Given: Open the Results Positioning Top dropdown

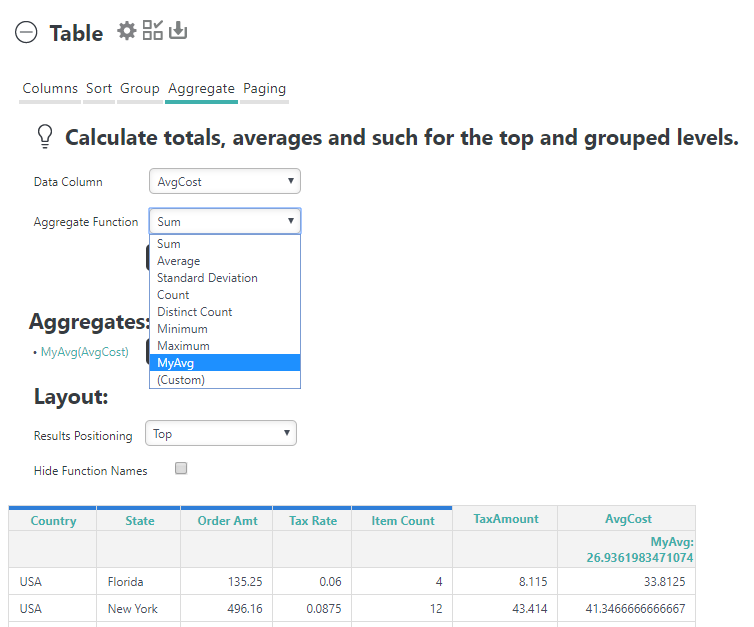Looking at the screenshot, I should pyautogui.click(x=221, y=433).
